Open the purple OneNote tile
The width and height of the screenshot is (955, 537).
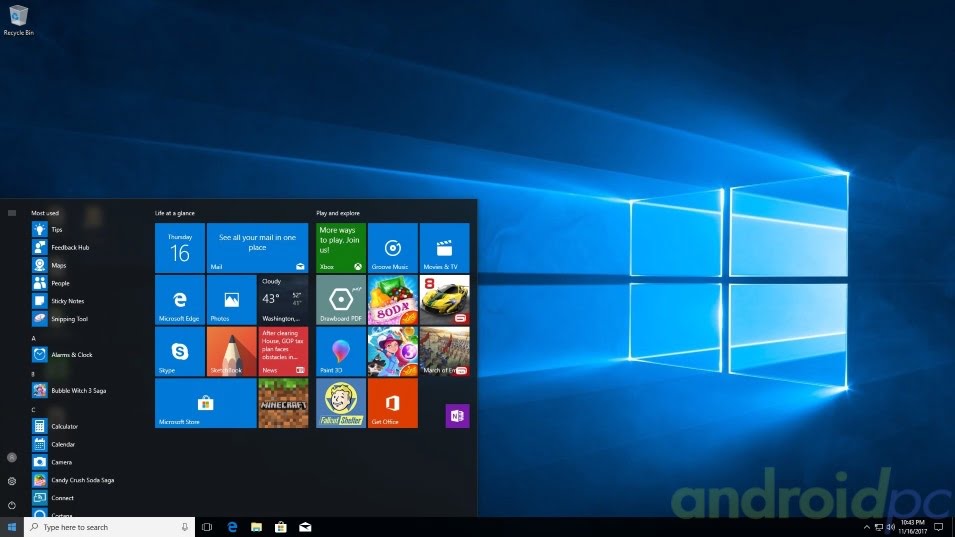point(457,416)
